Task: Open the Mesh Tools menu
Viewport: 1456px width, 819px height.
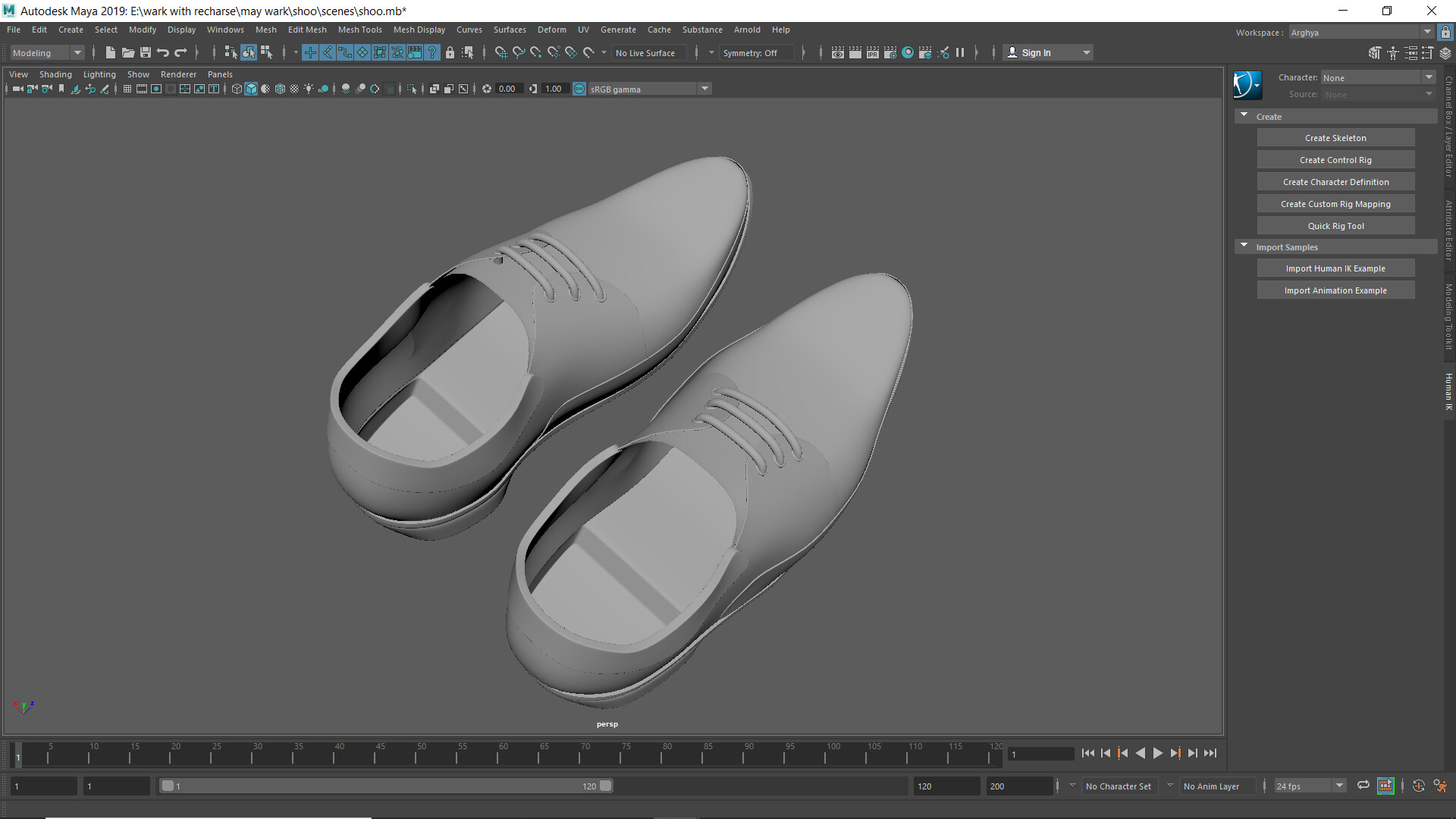Action: (359, 30)
